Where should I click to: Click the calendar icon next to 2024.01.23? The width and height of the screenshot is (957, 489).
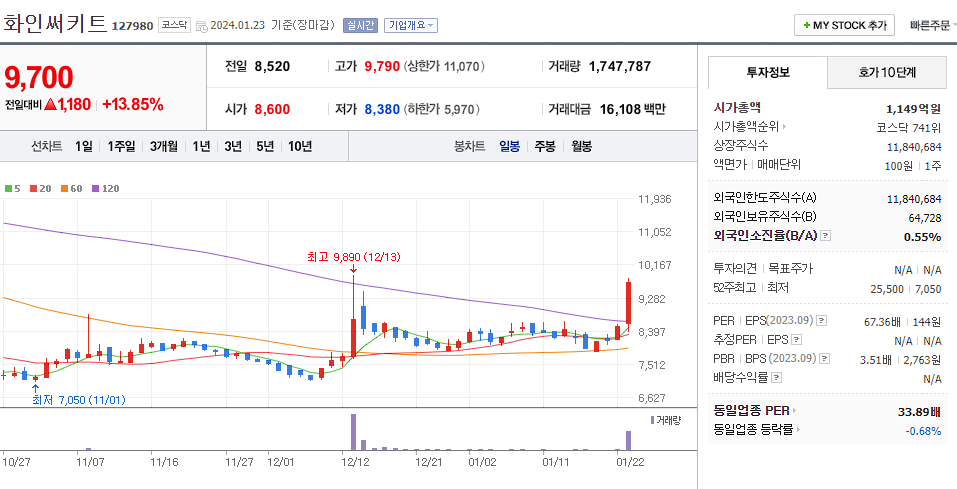[201, 26]
